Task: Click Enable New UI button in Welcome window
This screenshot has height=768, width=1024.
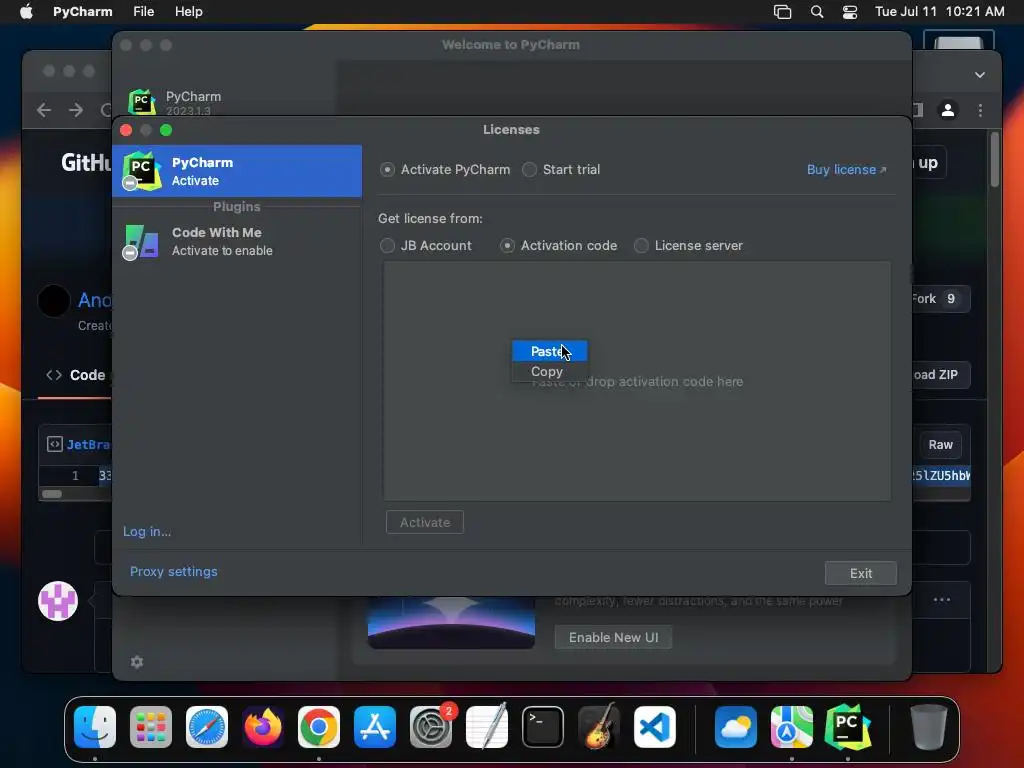Action: tap(613, 637)
